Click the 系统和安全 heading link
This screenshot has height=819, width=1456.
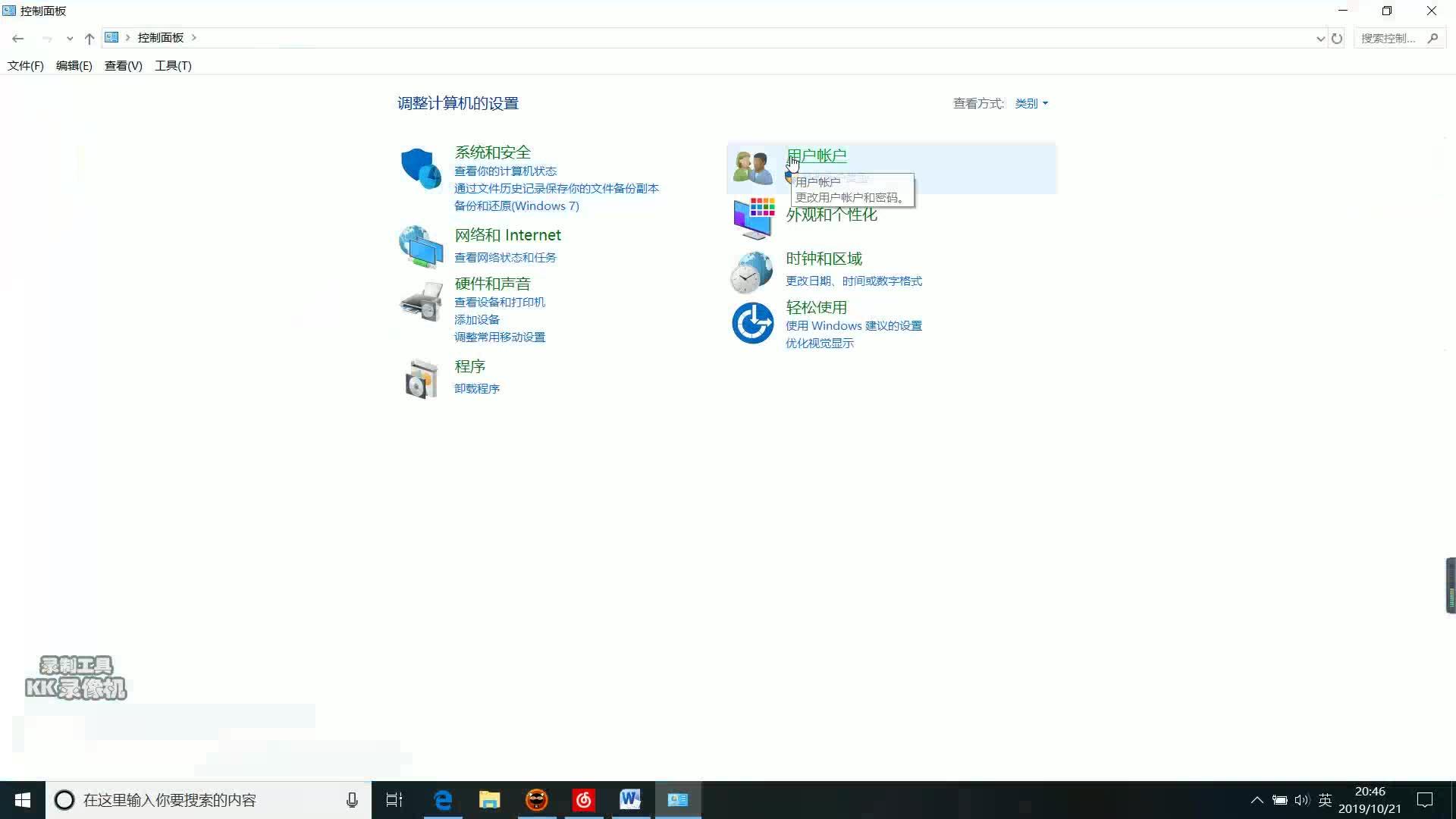pos(493,152)
